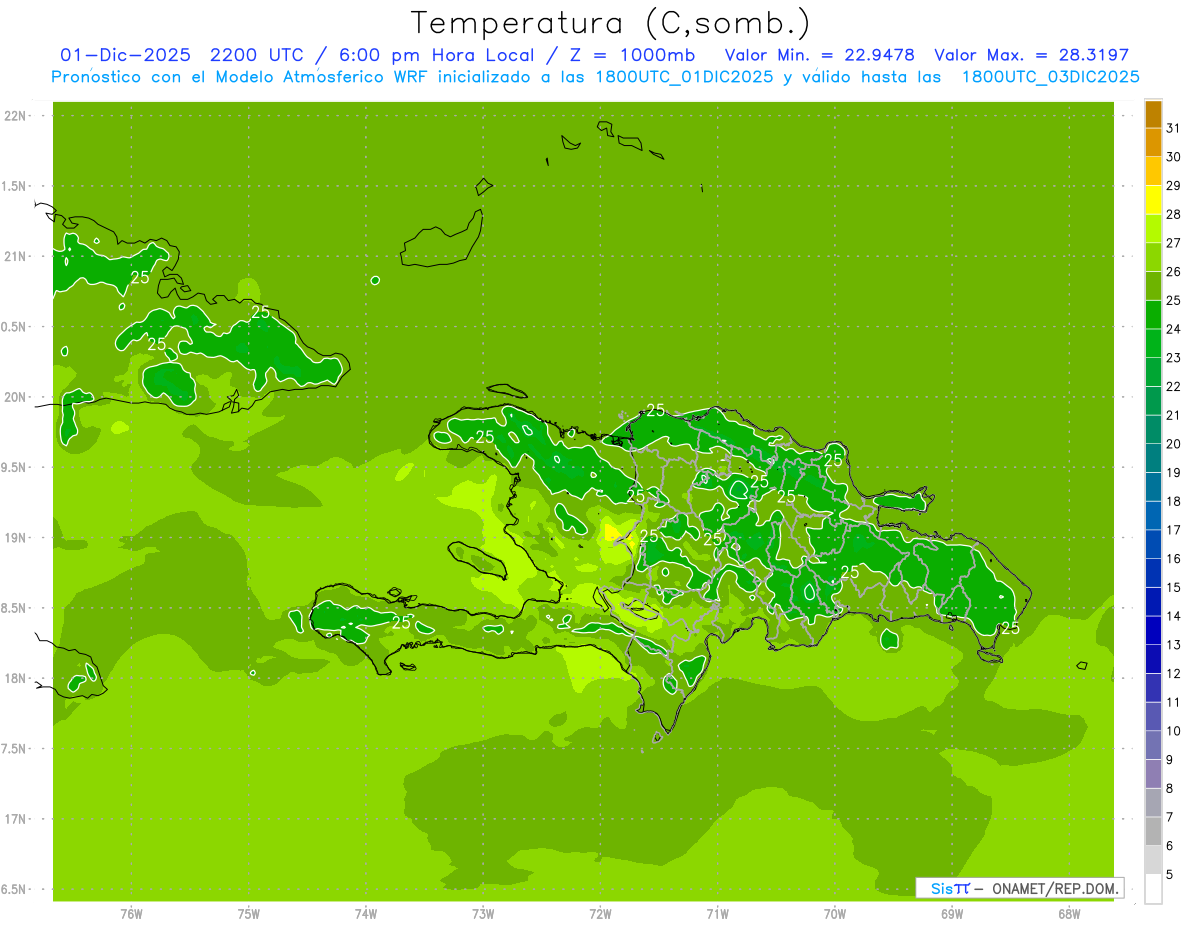Click latitude axis label '21N'

(x=16, y=257)
